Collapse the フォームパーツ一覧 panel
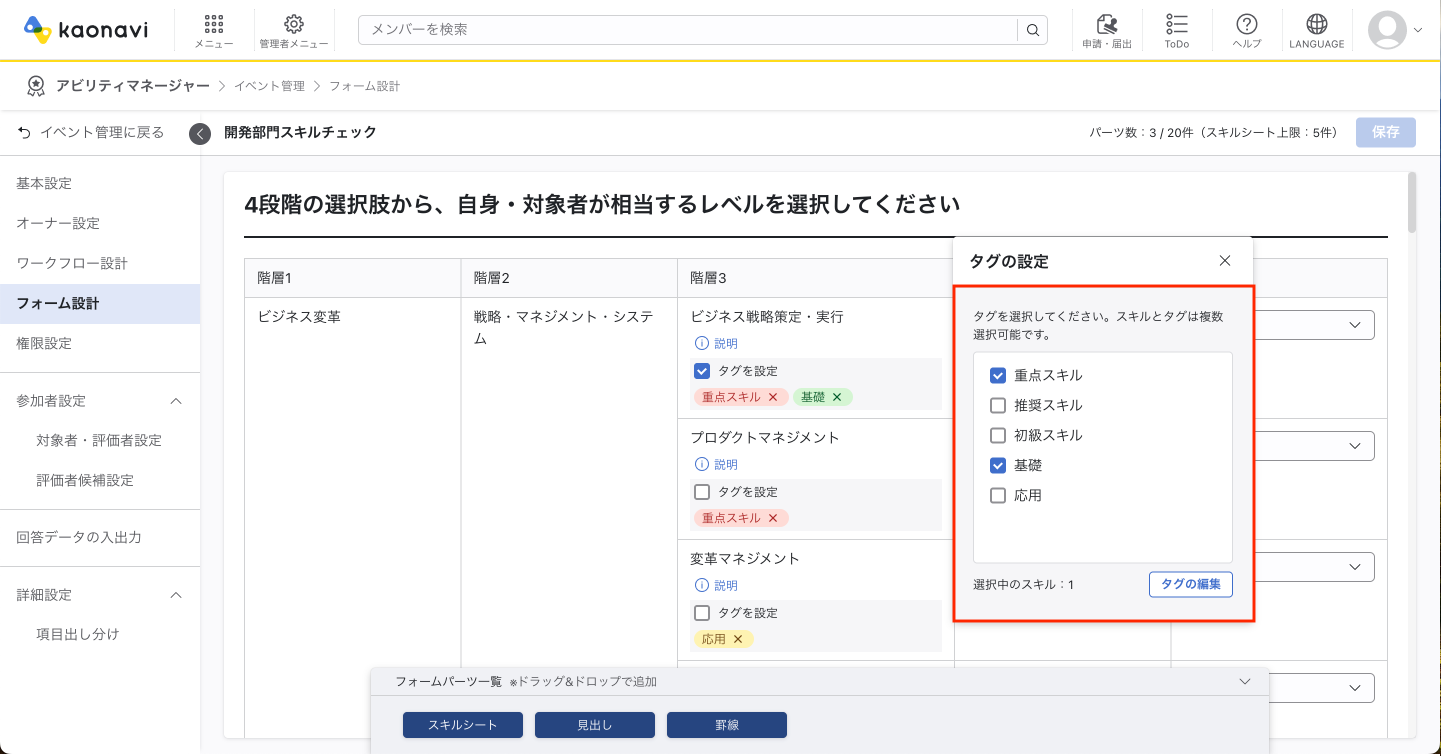1441x756 pixels. [1245, 681]
